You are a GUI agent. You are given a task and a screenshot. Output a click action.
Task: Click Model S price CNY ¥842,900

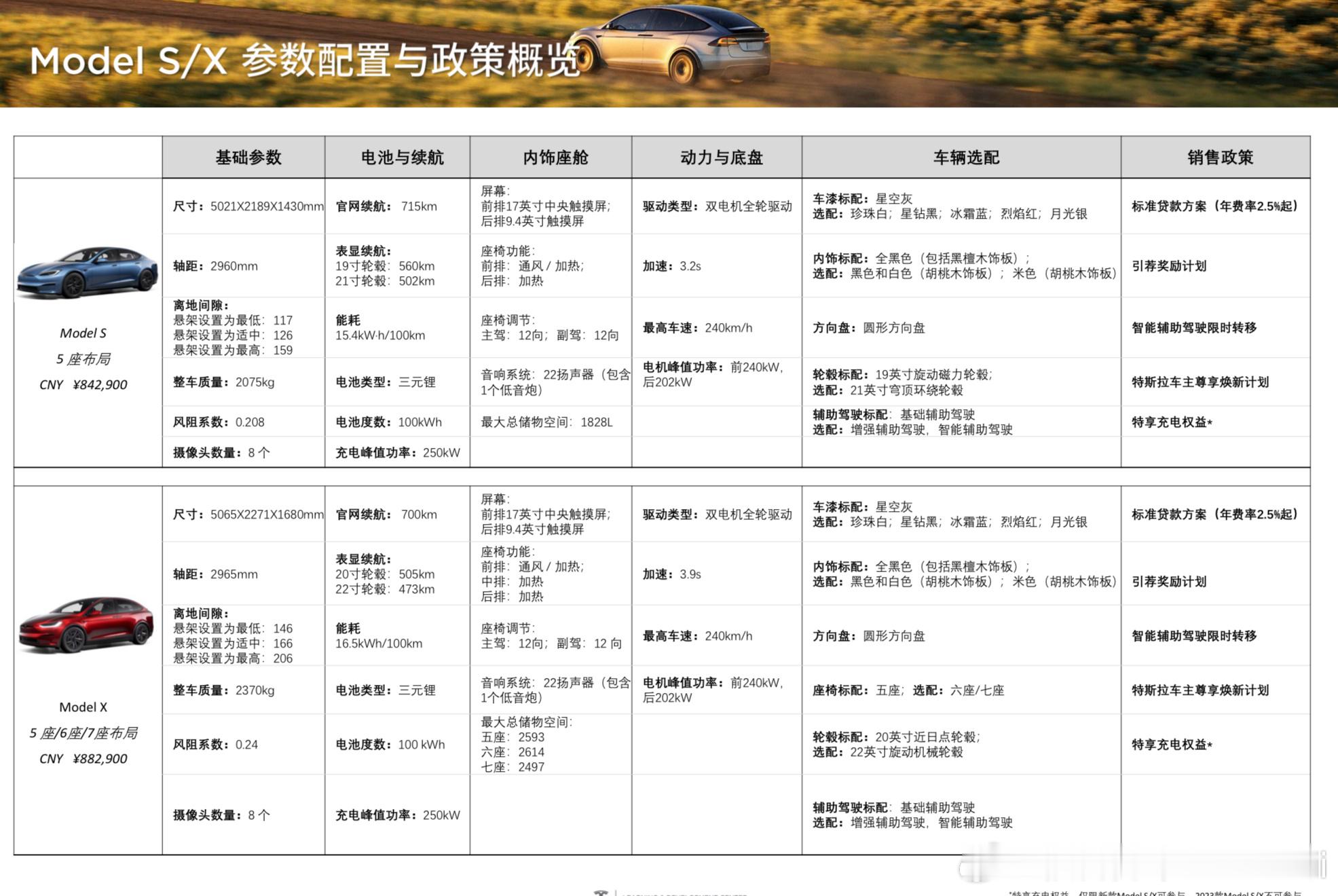coord(83,385)
